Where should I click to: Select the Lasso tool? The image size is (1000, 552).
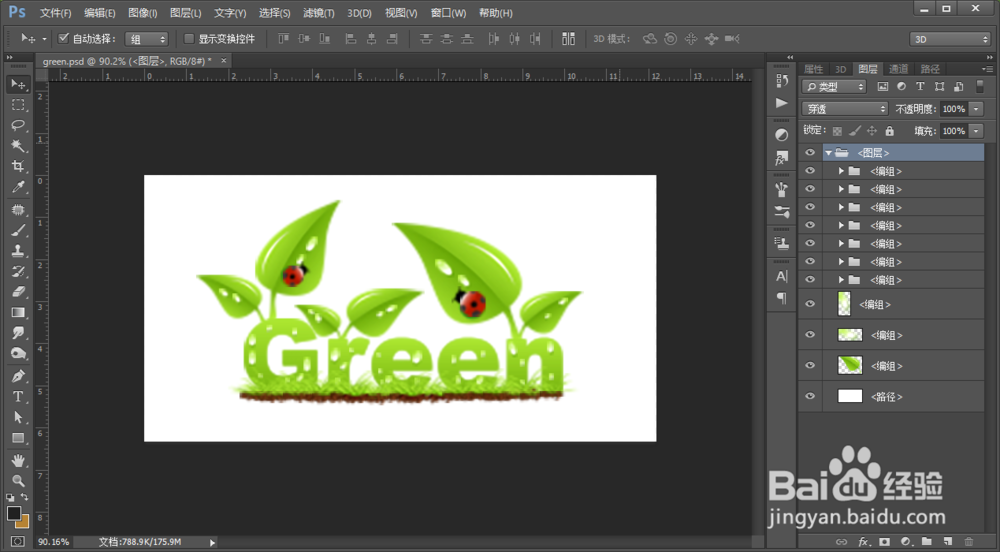coord(18,125)
